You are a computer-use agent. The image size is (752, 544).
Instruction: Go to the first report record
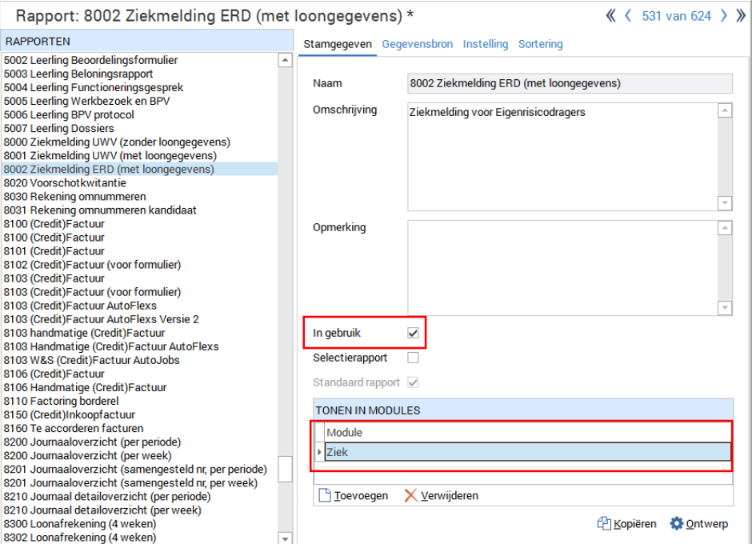pos(611,16)
